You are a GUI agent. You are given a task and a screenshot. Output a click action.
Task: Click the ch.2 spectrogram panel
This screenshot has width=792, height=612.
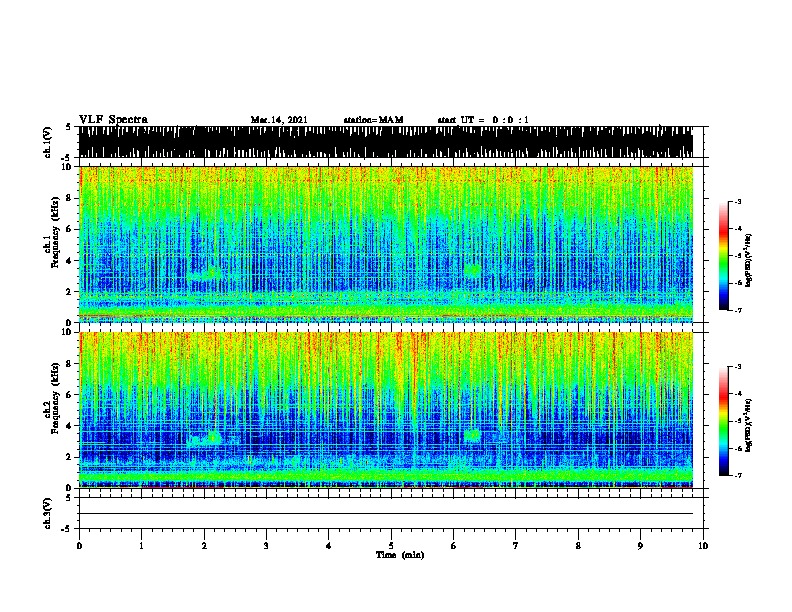(386, 410)
